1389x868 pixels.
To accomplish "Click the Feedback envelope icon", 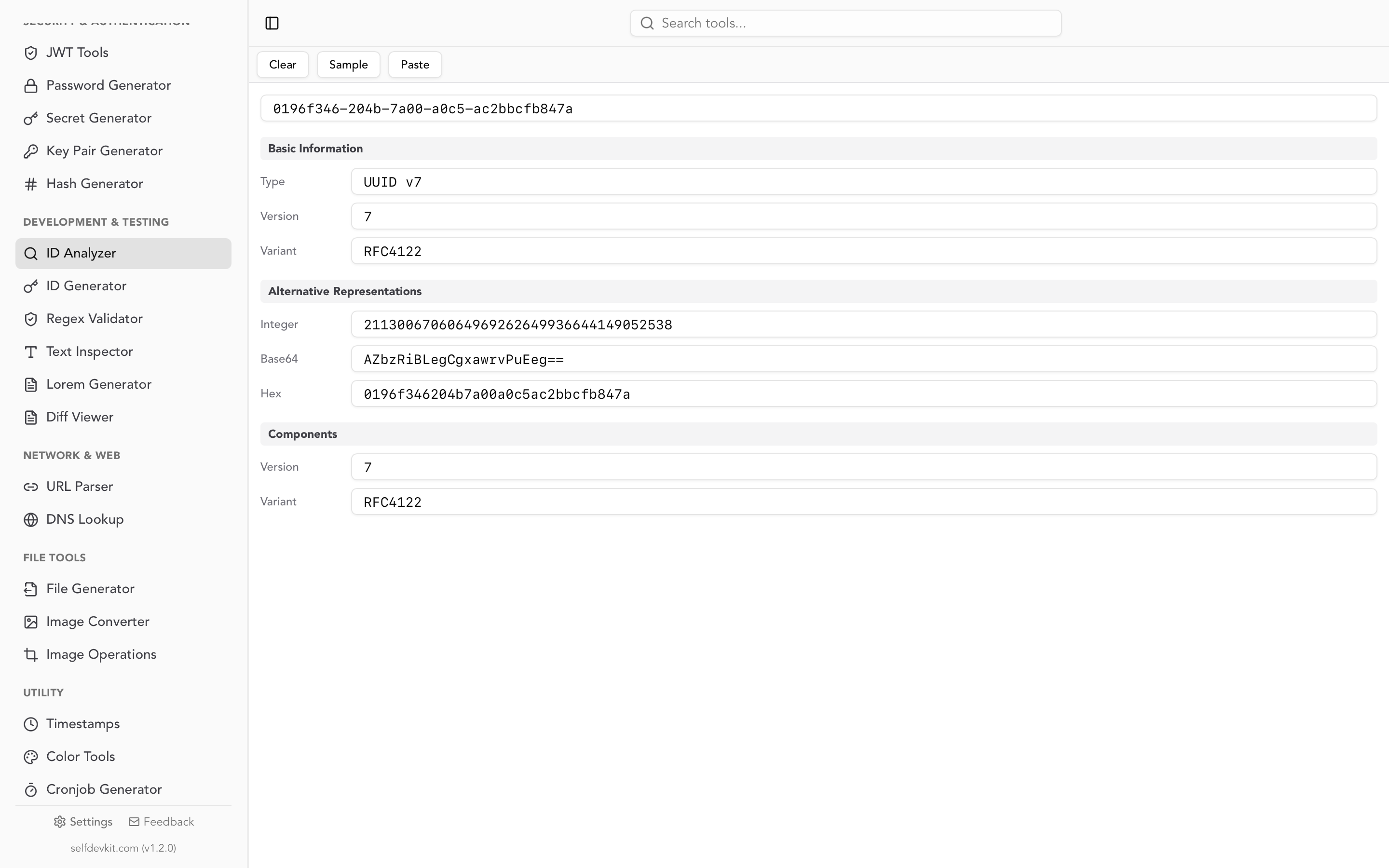I will click(x=134, y=822).
